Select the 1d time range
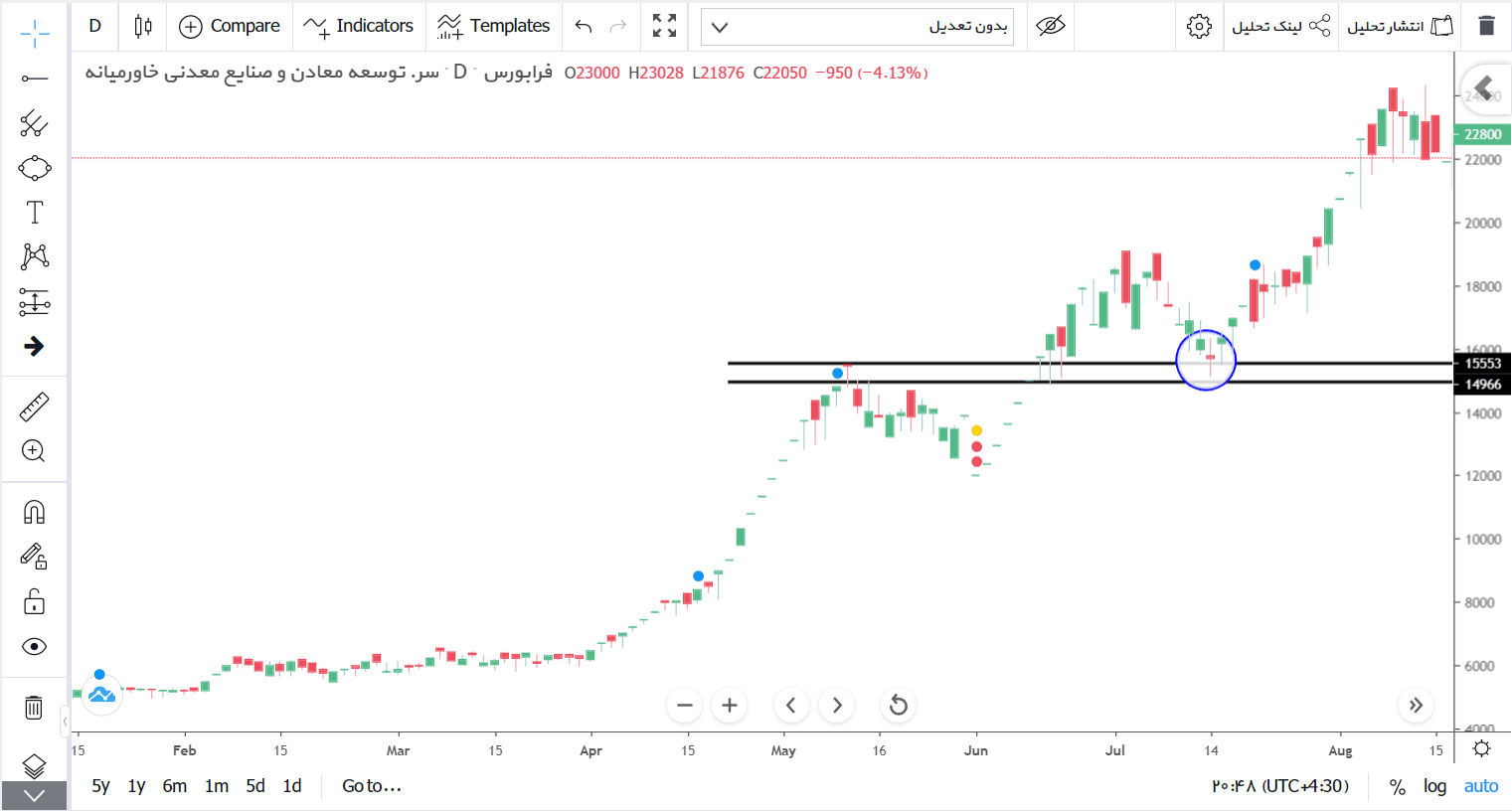Image resolution: width=1512 pixels, height=811 pixels. point(292,786)
